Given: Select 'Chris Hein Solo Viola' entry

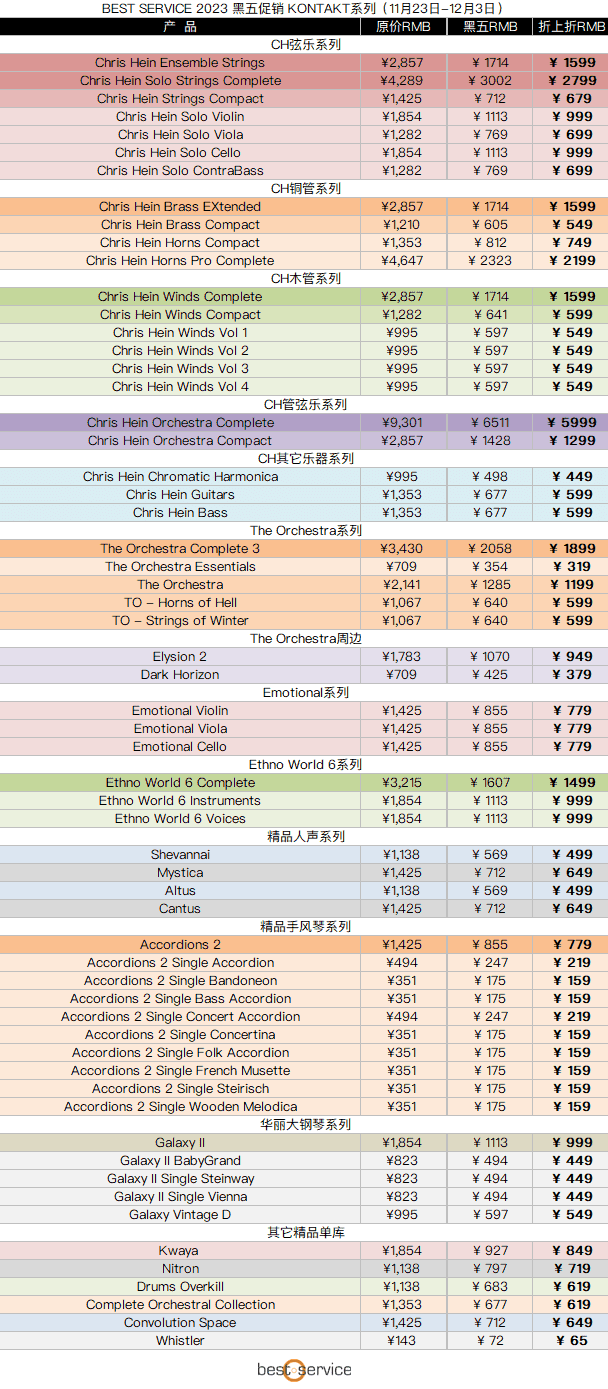Looking at the screenshot, I should (180, 135).
